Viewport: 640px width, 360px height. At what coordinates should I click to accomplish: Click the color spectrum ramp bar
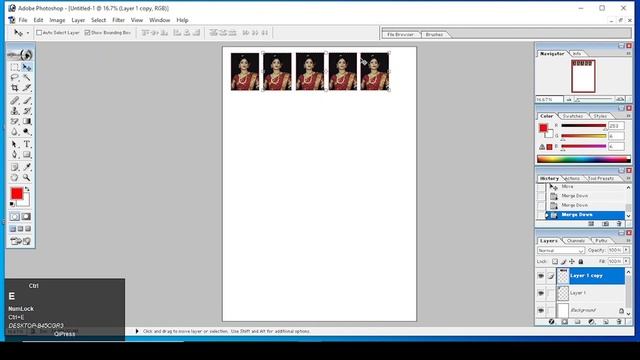pos(584,159)
